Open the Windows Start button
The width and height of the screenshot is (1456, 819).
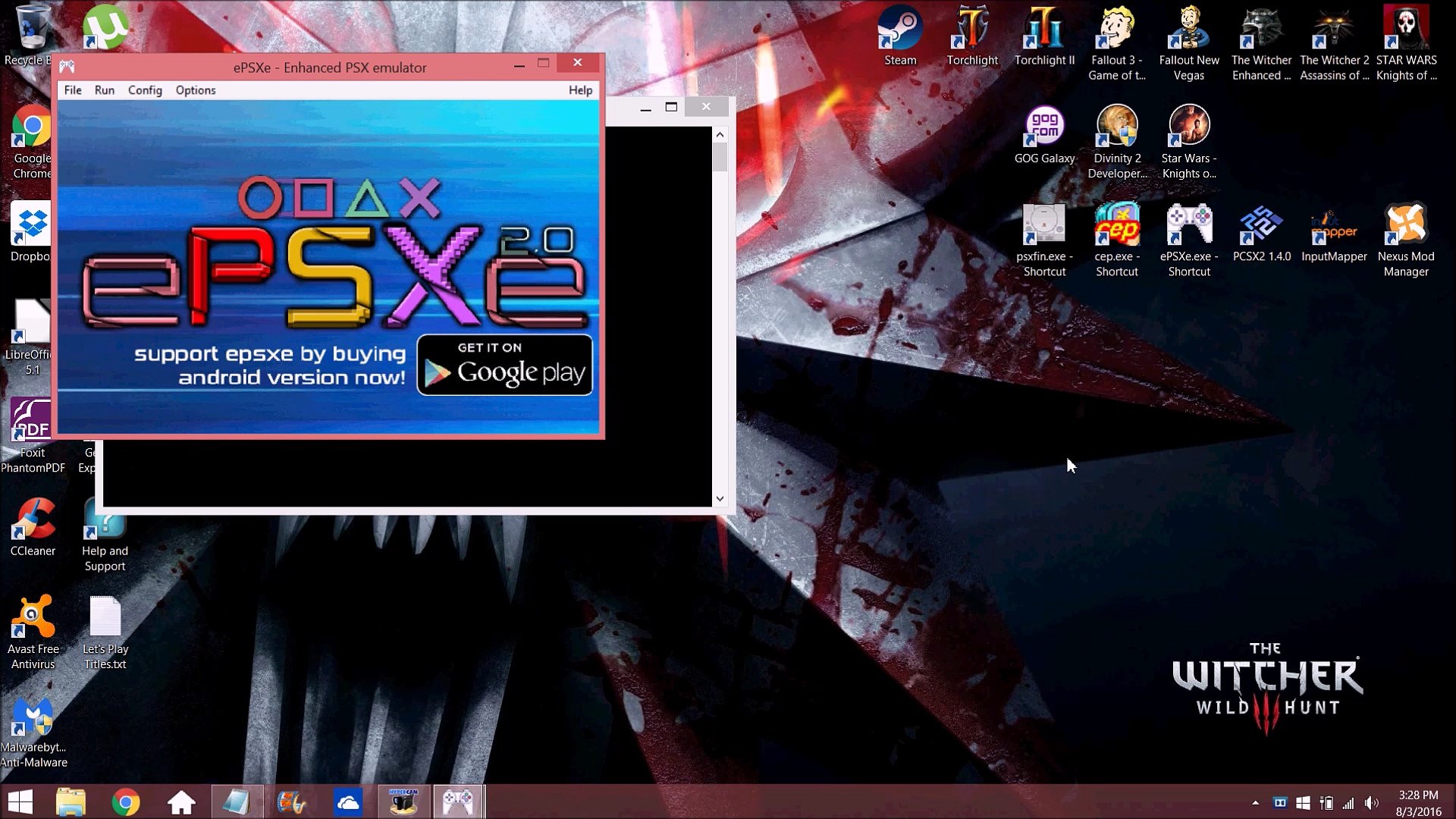click(x=20, y=802)
